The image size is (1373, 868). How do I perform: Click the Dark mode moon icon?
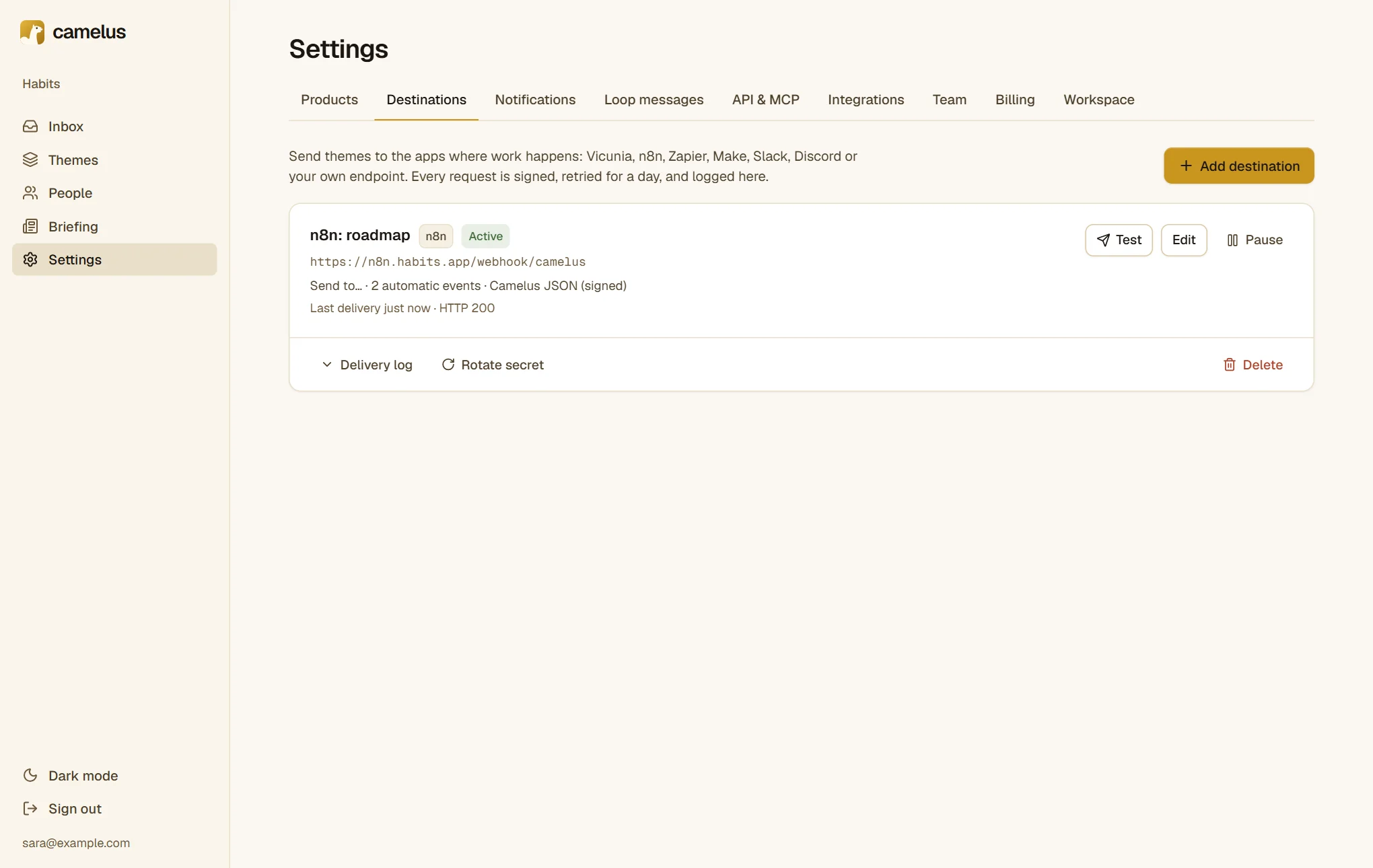pyautogui.click(x=30, y=775)
